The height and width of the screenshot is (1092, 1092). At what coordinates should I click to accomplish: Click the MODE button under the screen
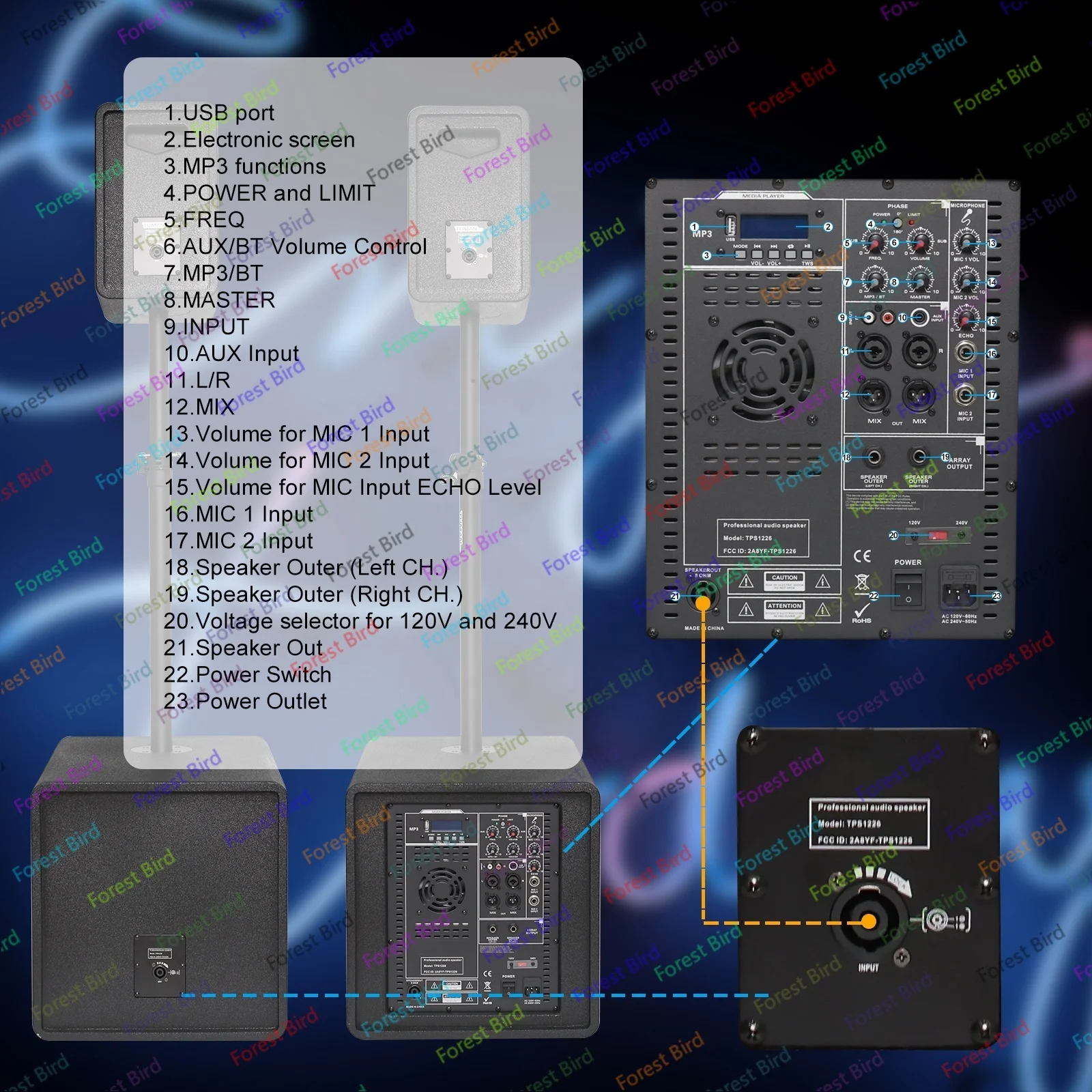[x=741, y=254]
